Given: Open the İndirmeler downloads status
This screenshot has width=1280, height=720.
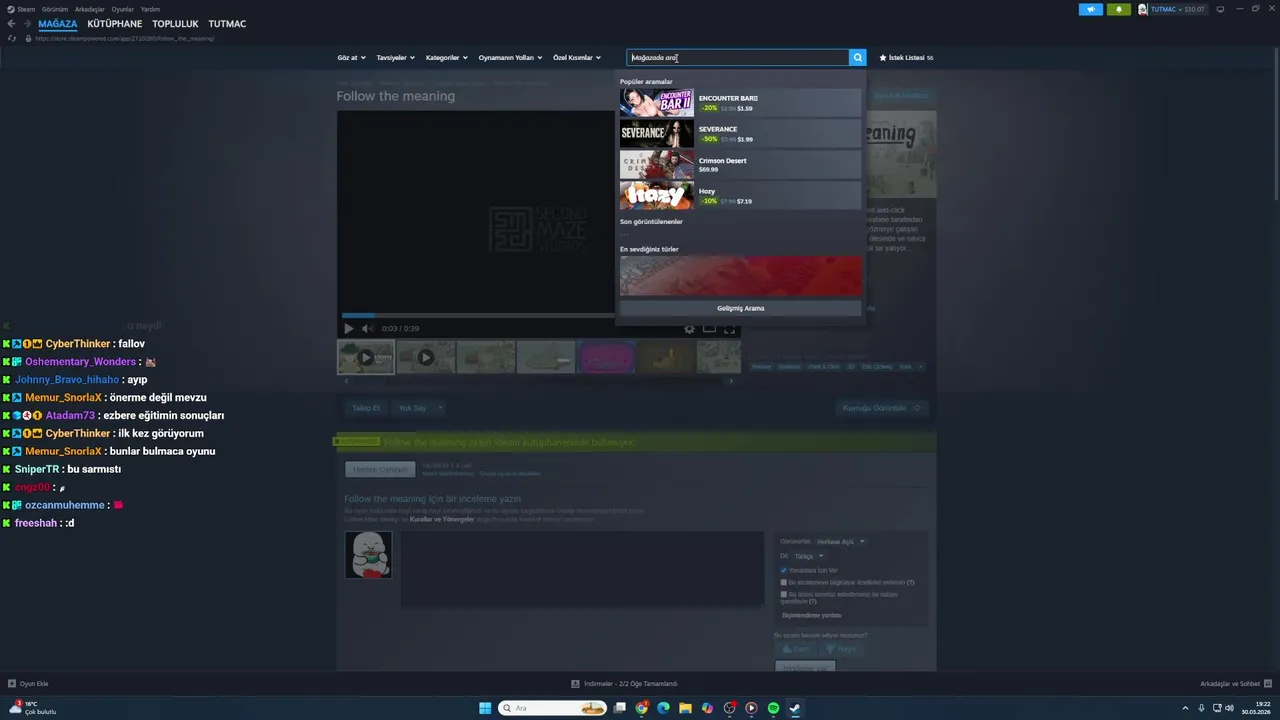Looking at the screenshot, I should [625, 684].
